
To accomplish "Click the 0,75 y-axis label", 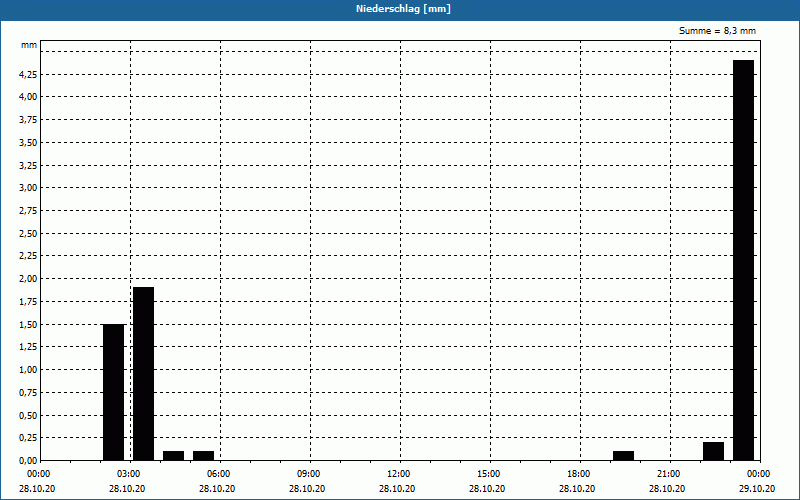I will pyautogui.click(x=28, y=393).
